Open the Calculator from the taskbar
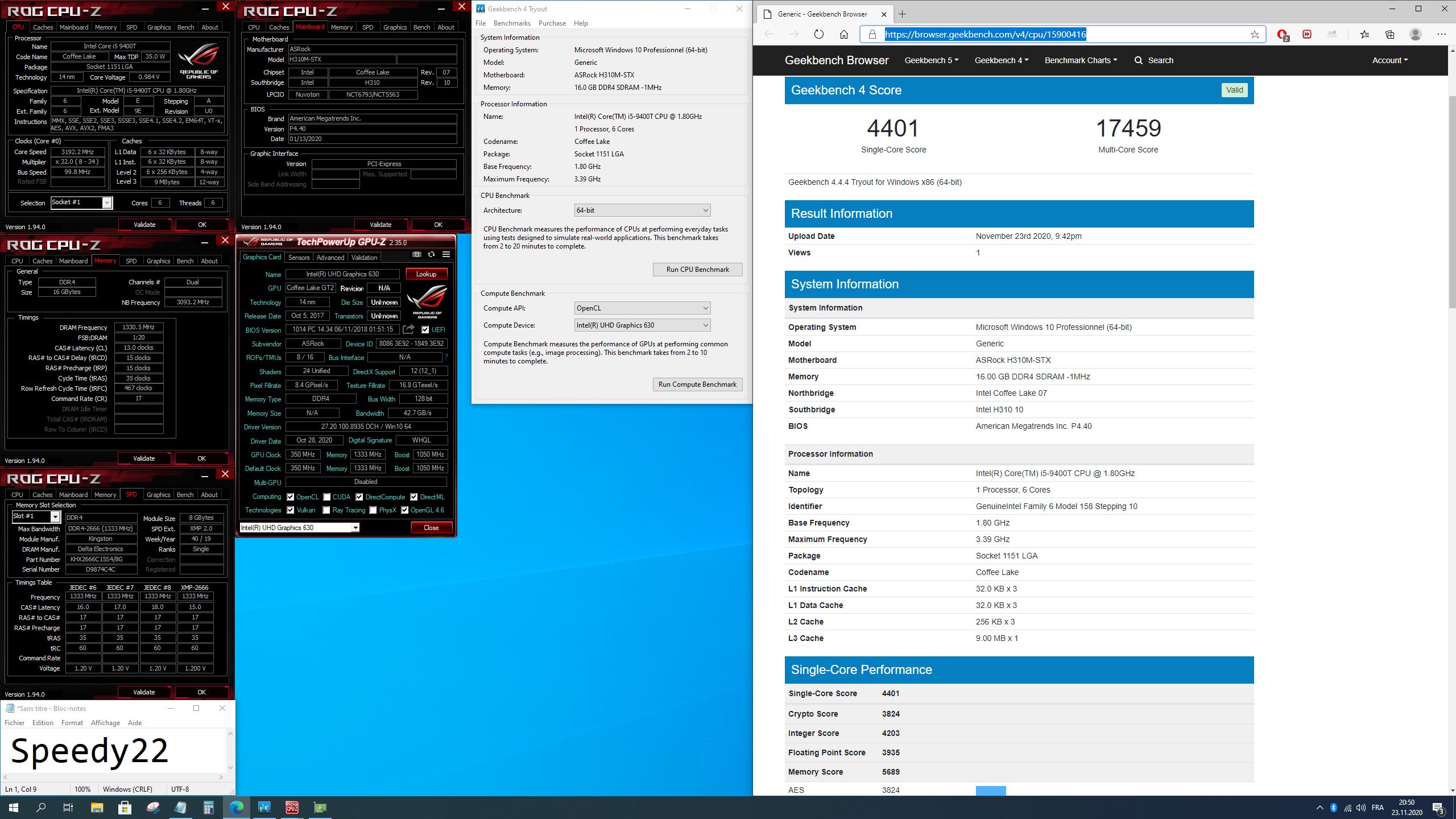Image resolution: width=1456 pixels, height=819 pixels. click(x=208, y=808)
